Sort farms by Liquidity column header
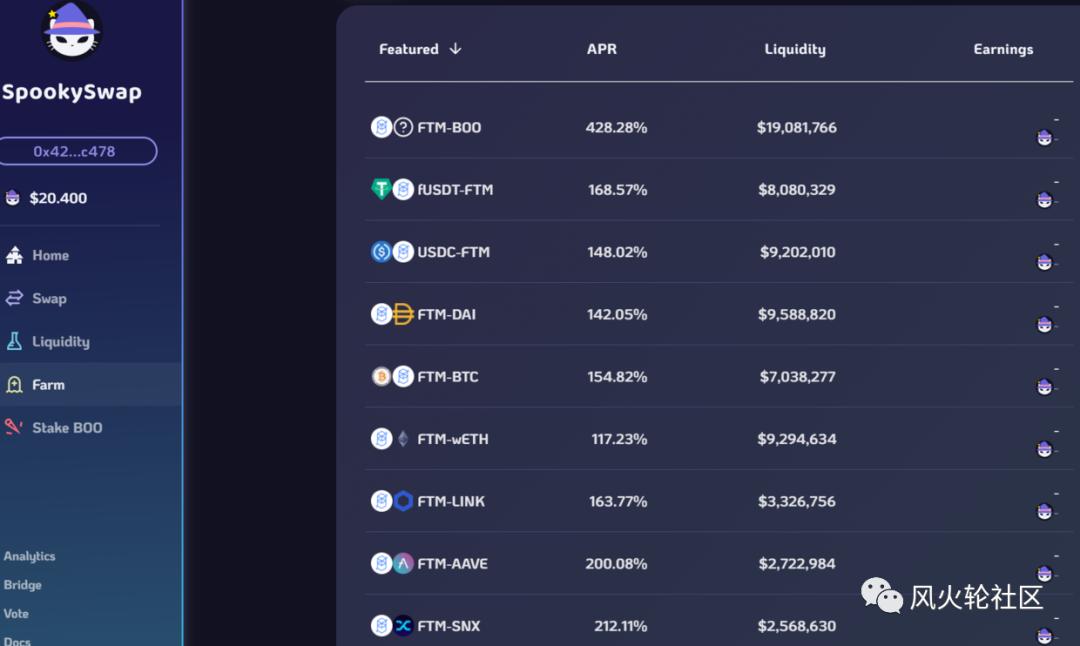1080x646 pixels. coord(795,49)
